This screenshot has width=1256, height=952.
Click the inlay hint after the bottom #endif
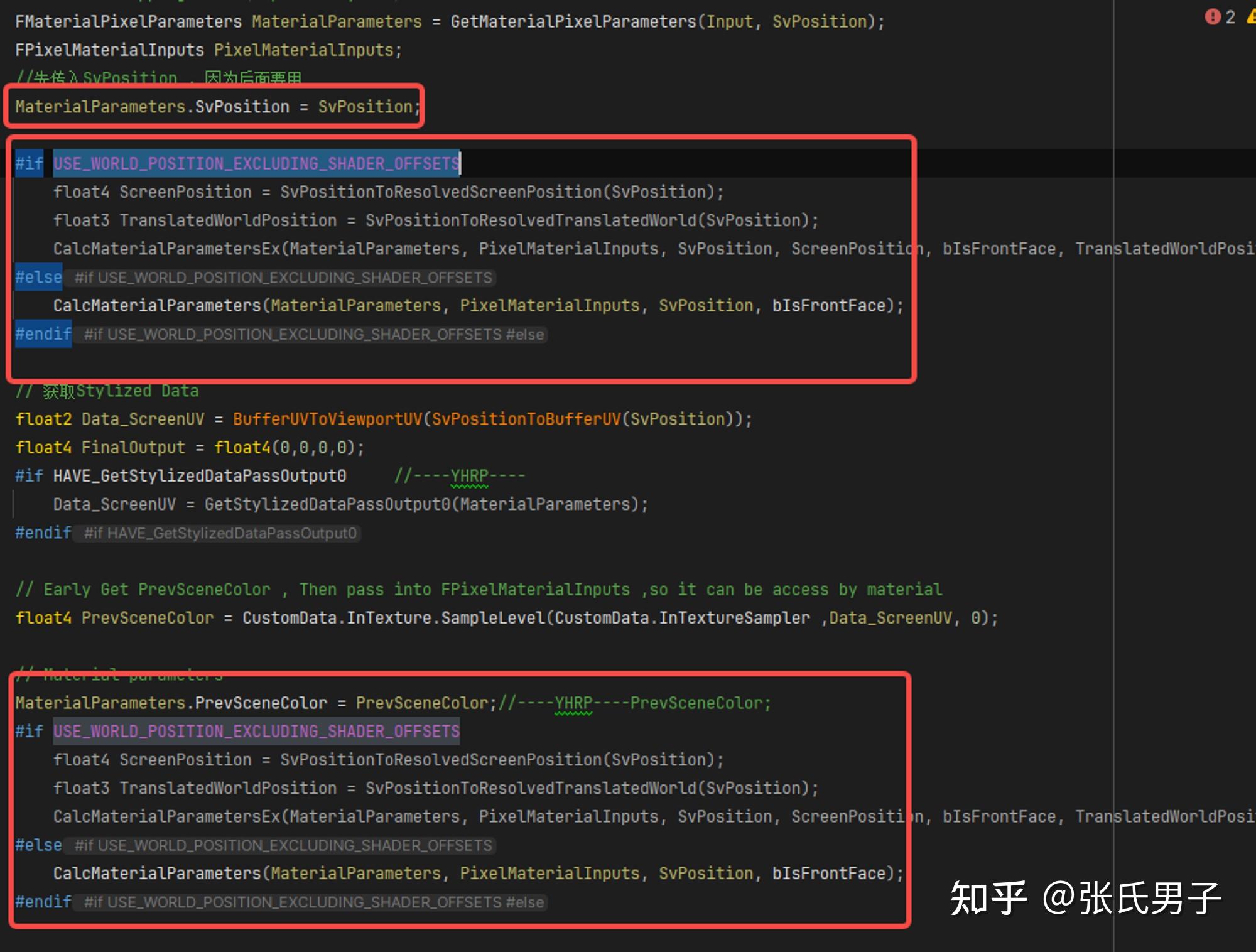[x=312, y=902]
